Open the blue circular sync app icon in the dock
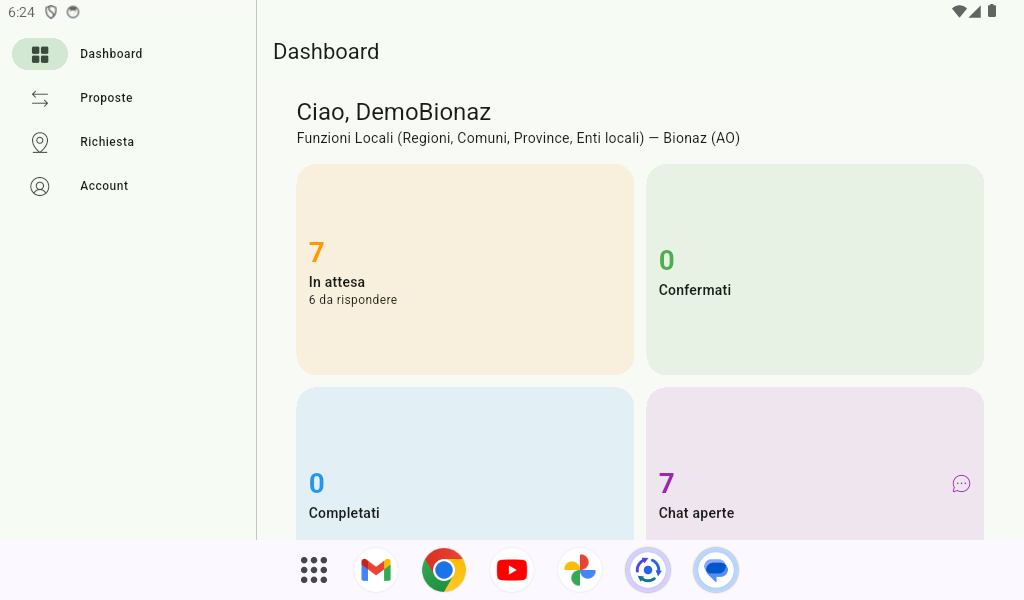Viewport: 1024px width, 600px height. click(x=648, y=570)
